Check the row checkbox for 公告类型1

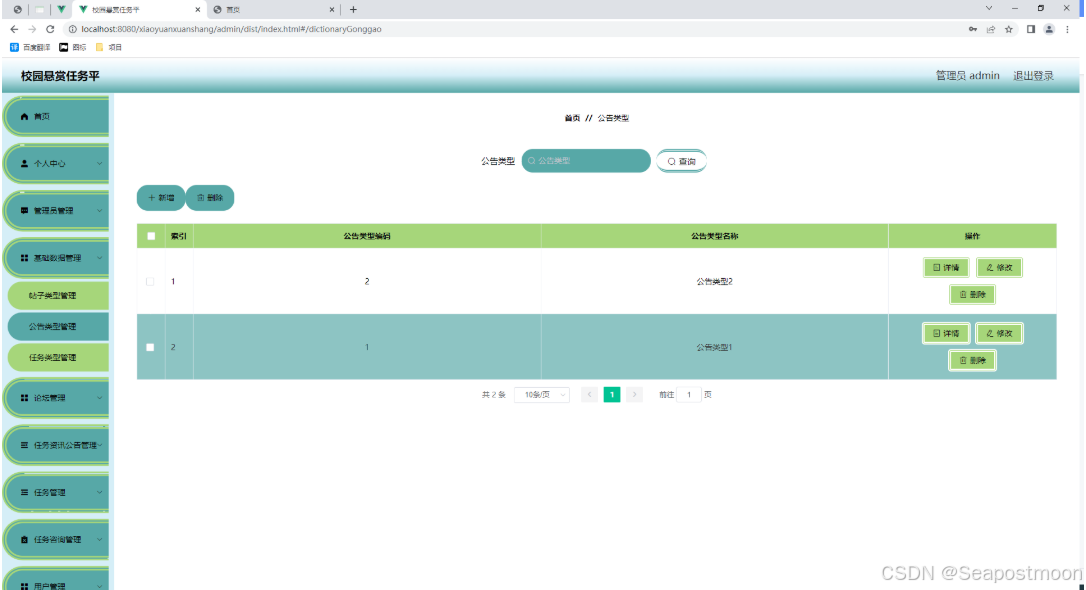click(x=150, y=347)
